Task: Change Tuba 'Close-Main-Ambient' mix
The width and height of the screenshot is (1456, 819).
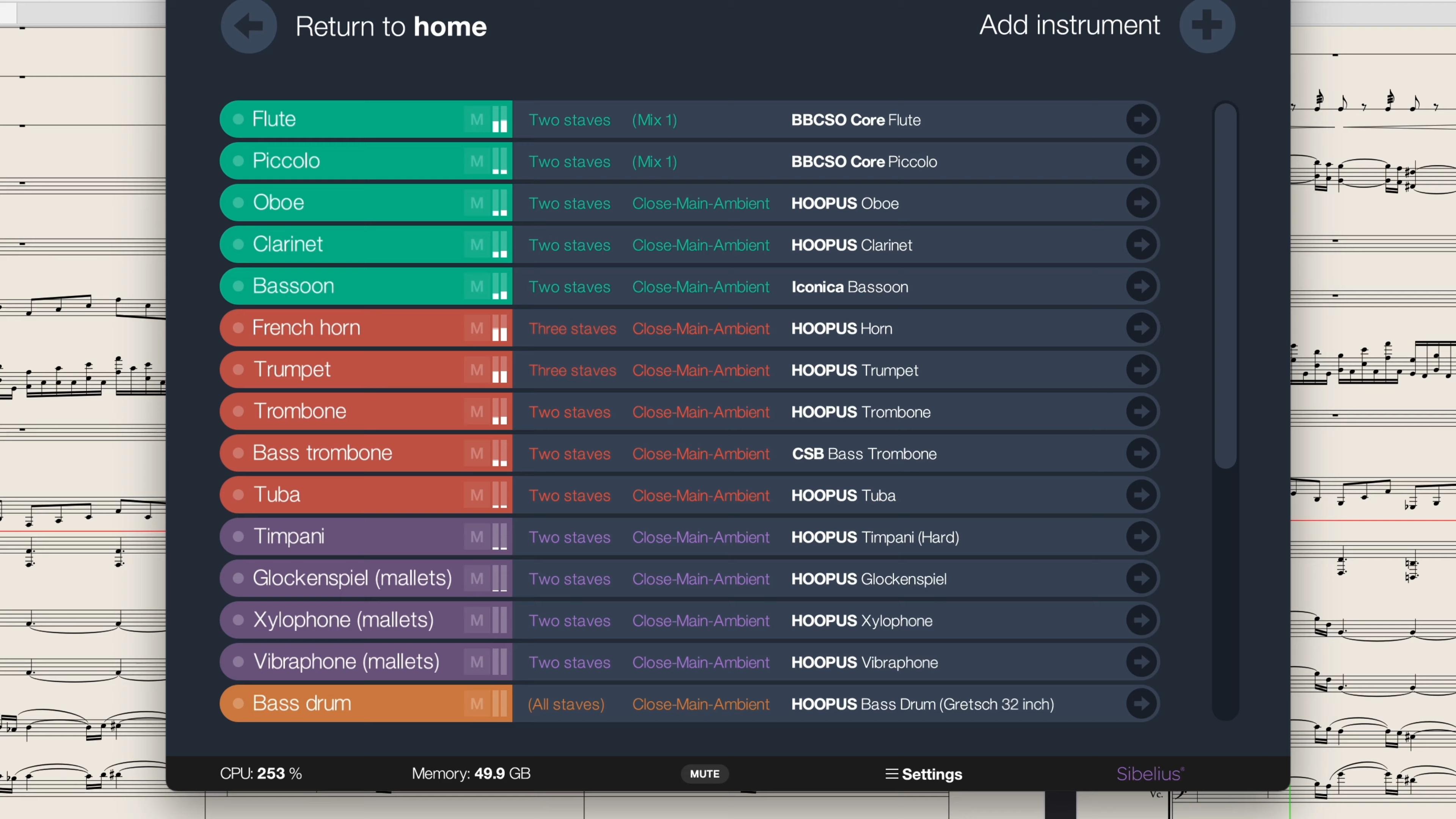Action: [701, 496]
